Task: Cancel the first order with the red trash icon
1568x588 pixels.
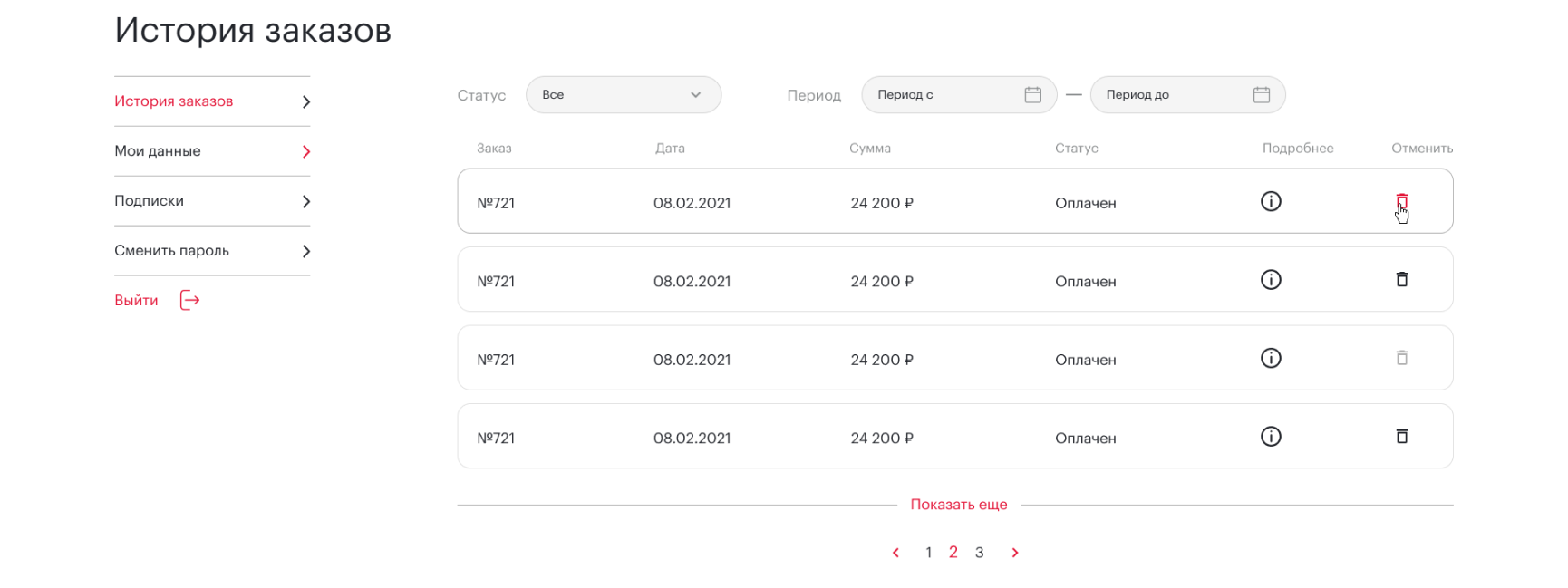Action: coord(1401,201)
